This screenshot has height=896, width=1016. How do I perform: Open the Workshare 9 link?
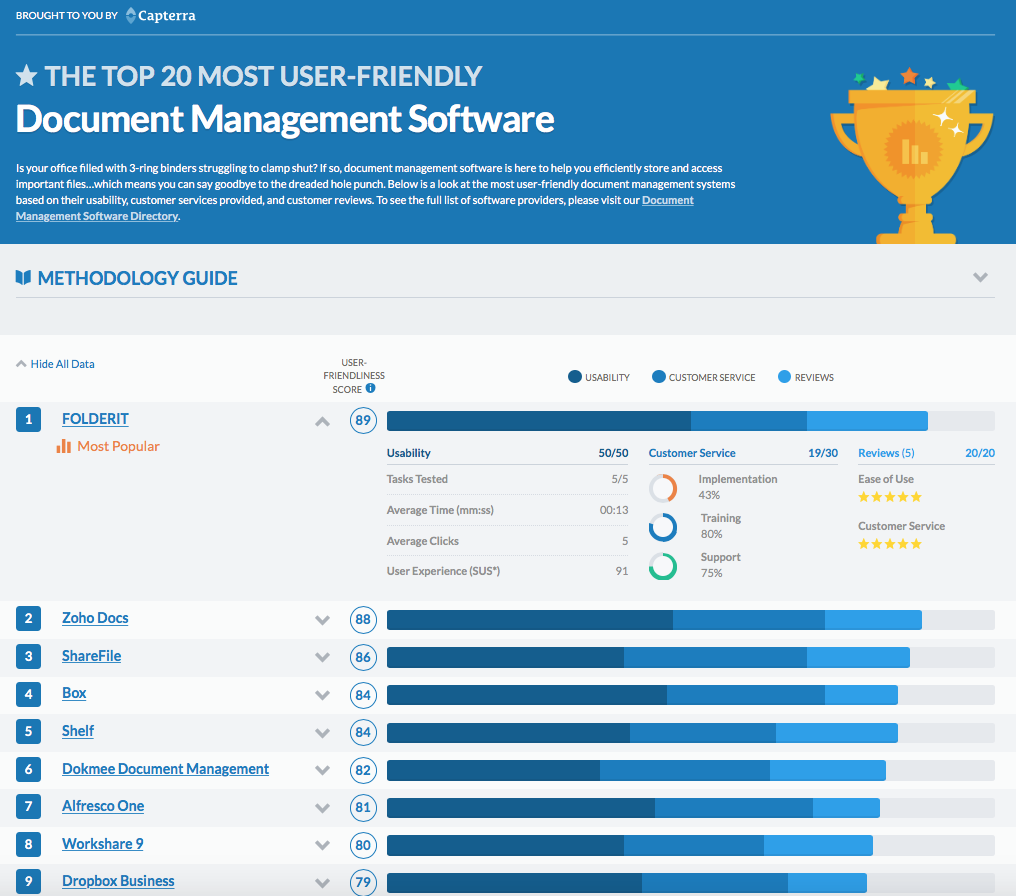click(102, 844)
